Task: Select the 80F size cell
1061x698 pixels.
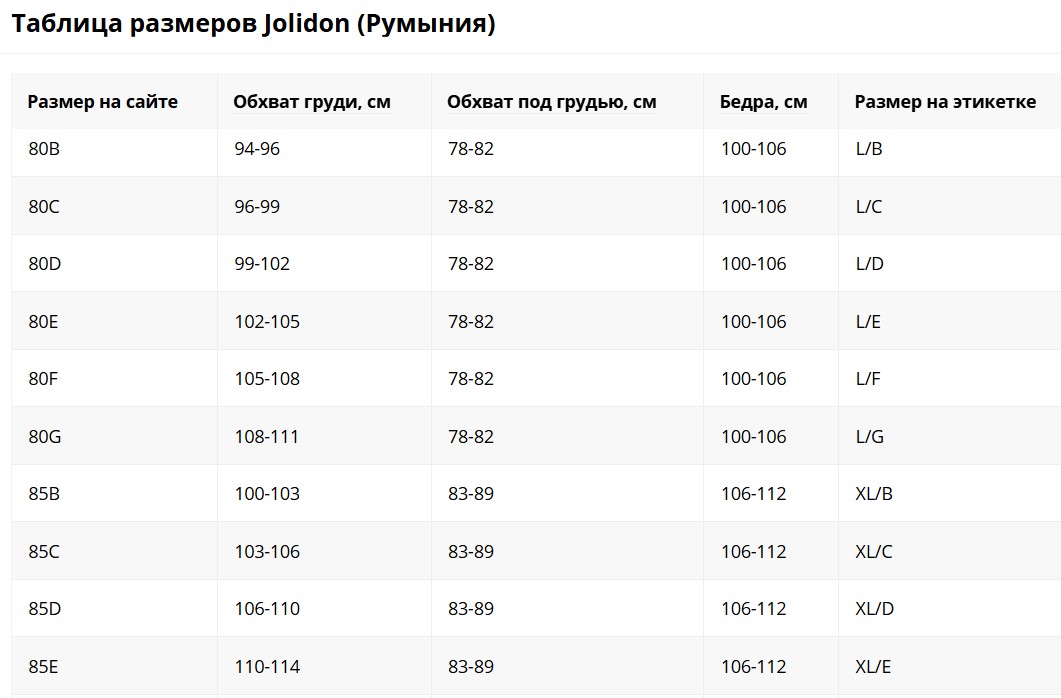Action: pos(45,379)
